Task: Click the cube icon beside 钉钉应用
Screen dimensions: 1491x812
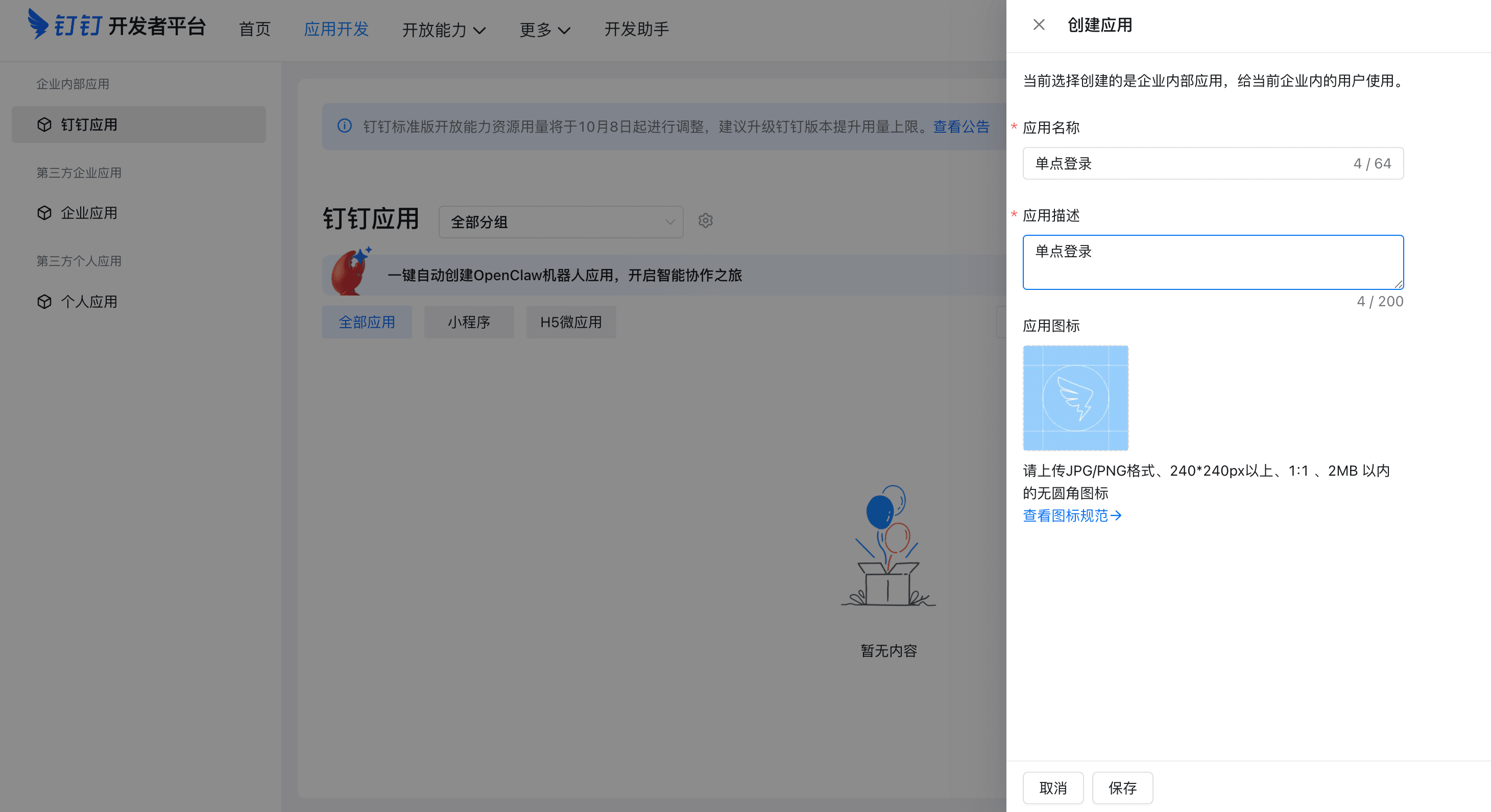Action: coord(44,125)
